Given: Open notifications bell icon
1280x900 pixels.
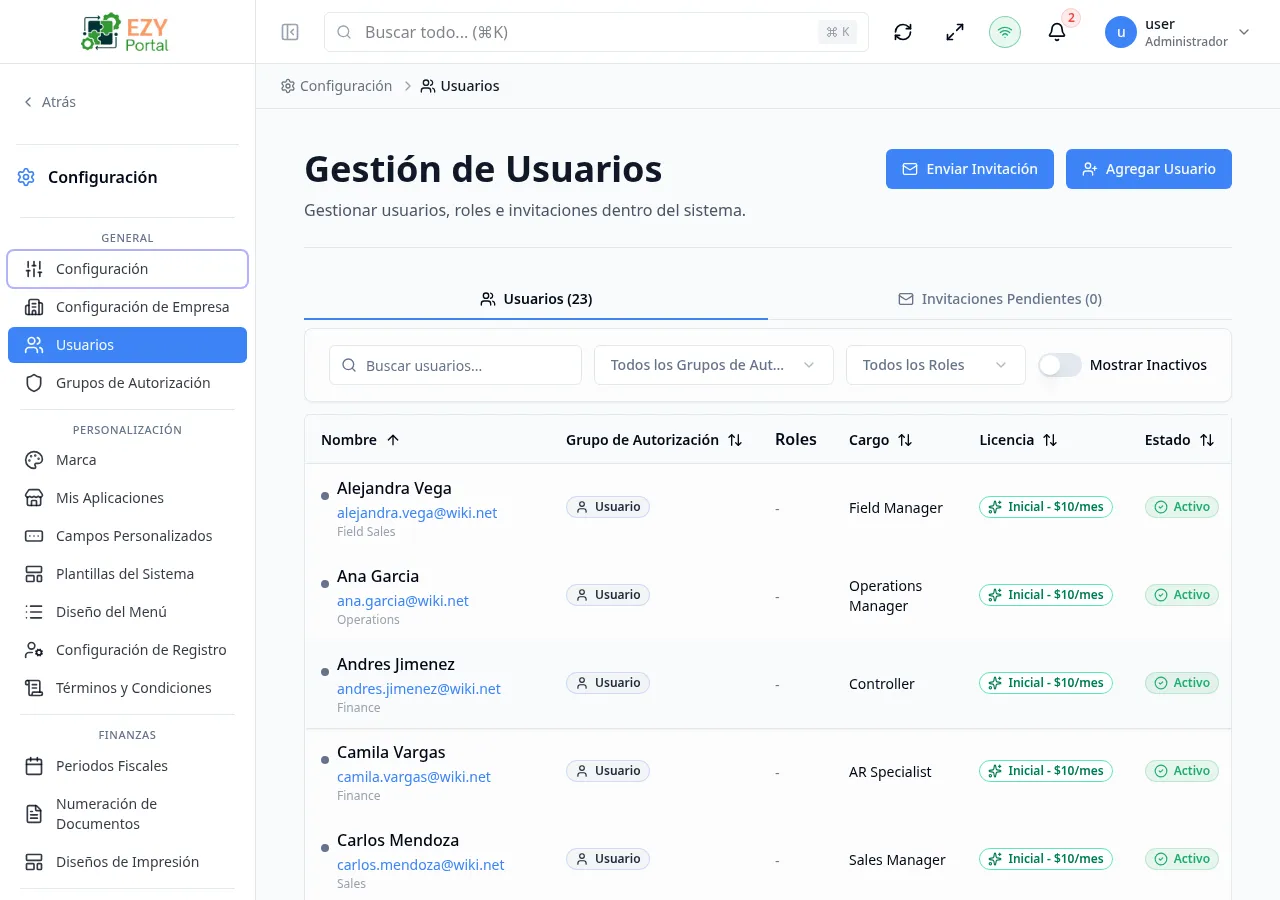Looking at the screenshot, I should tap(1057, 32).
